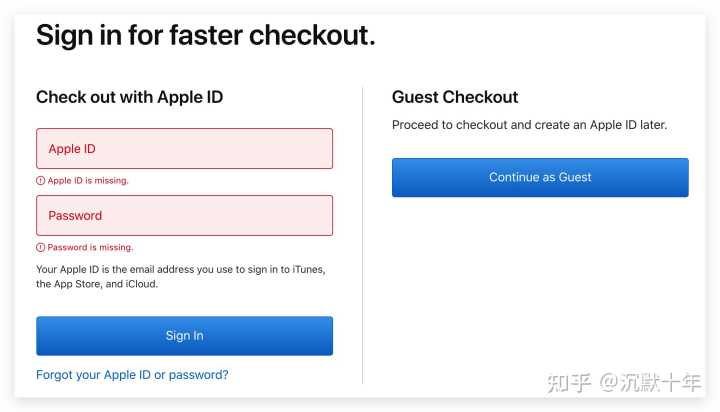The image size is (720, 412).
Task: Click the 知乎 logo in the watermark
Action: pyautogui.click(x=569, y=383)
